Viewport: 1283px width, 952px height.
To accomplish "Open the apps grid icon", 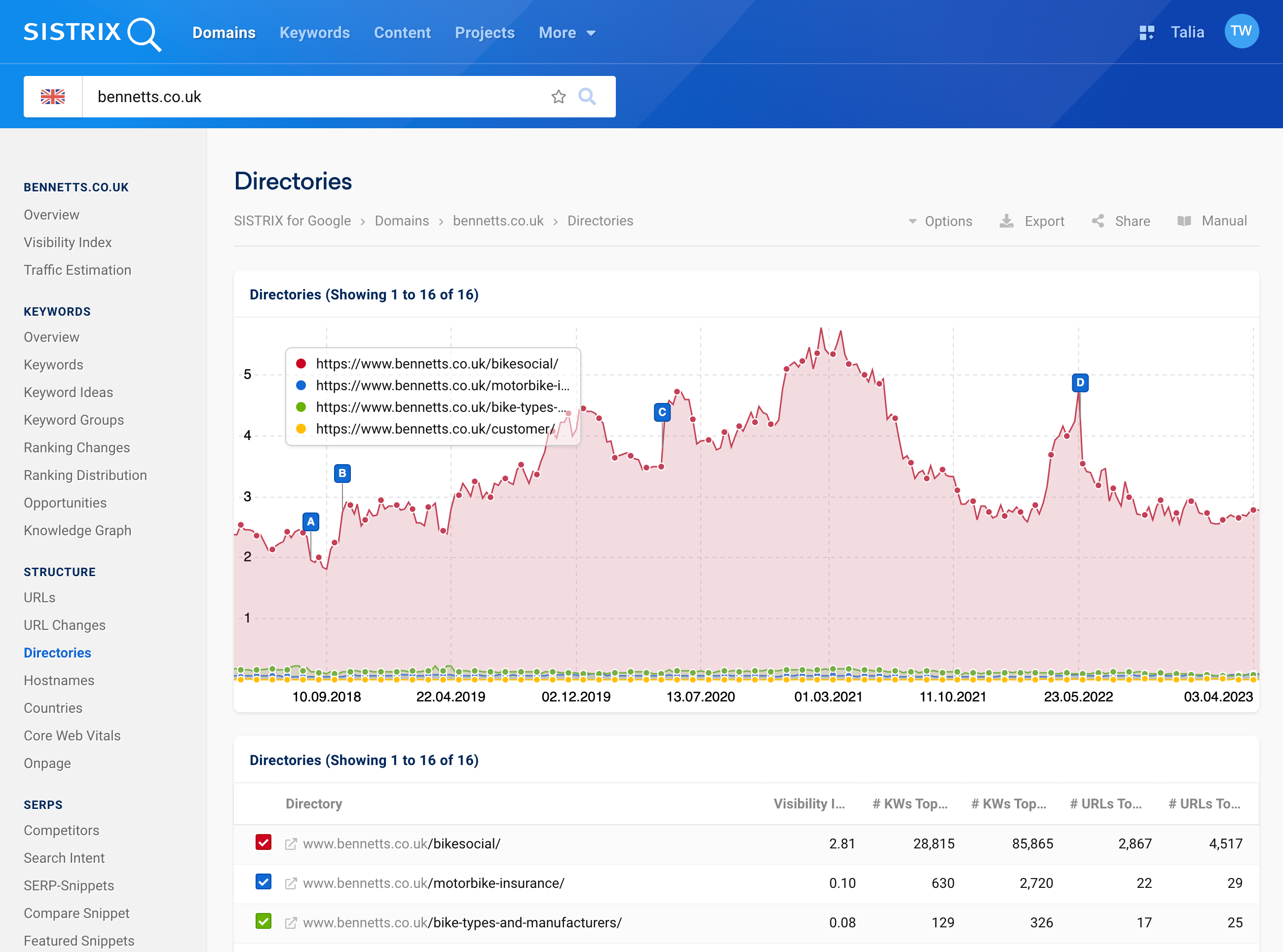I will tap(1146, 32).
